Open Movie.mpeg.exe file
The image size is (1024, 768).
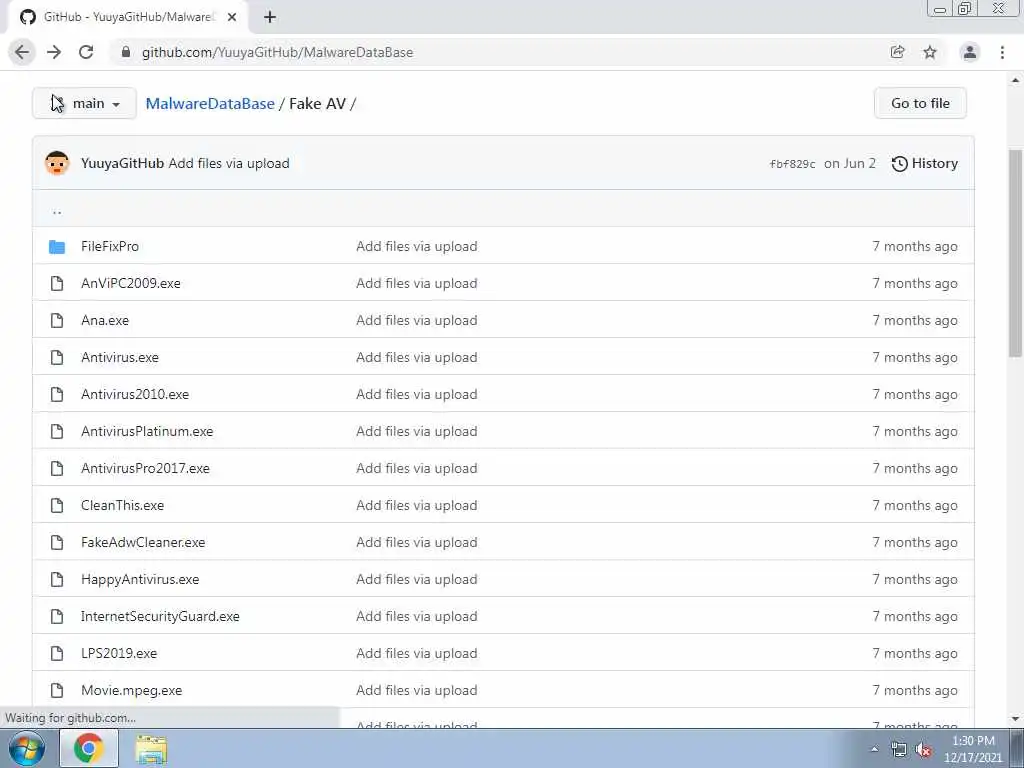pyautogui.click(x=131, y=690)
